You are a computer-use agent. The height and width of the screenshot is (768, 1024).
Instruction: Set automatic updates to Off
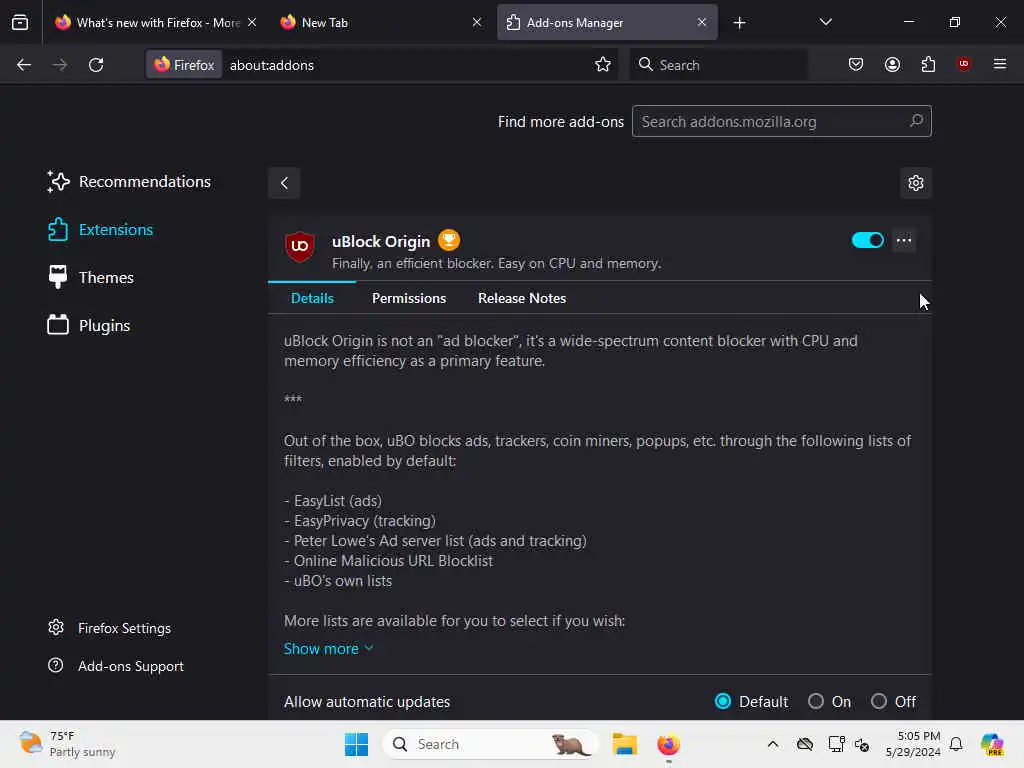click(x=879, y=701)
